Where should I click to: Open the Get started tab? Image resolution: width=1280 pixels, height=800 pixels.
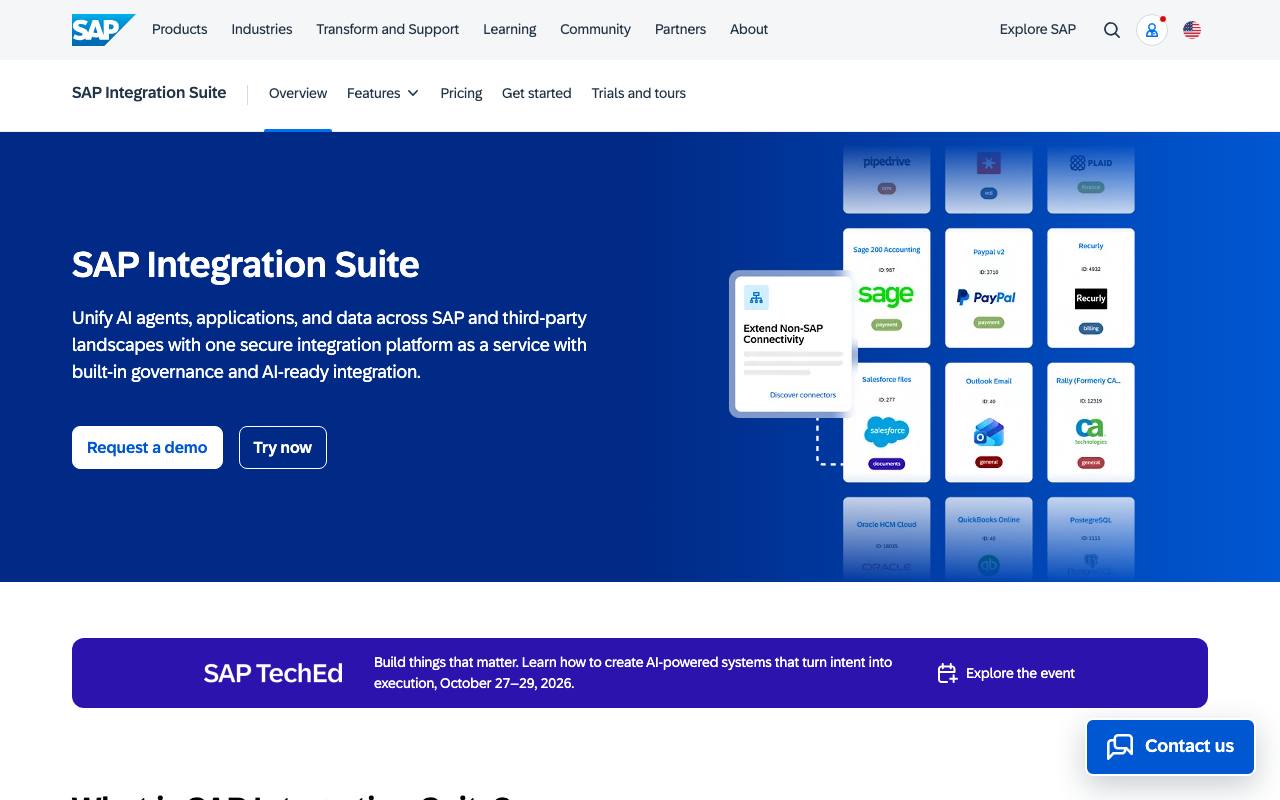[537, 93]
